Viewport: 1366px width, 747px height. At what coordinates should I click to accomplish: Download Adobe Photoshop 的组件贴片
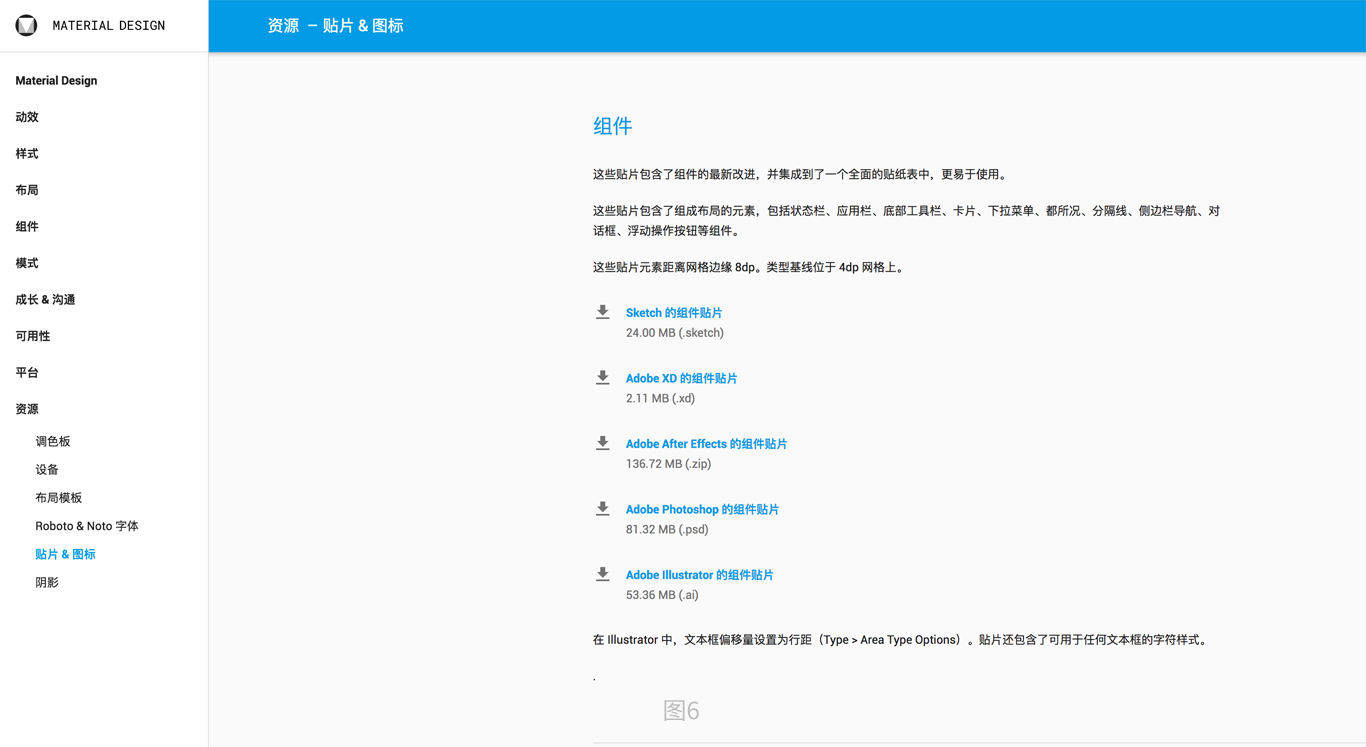coord(702,509)
